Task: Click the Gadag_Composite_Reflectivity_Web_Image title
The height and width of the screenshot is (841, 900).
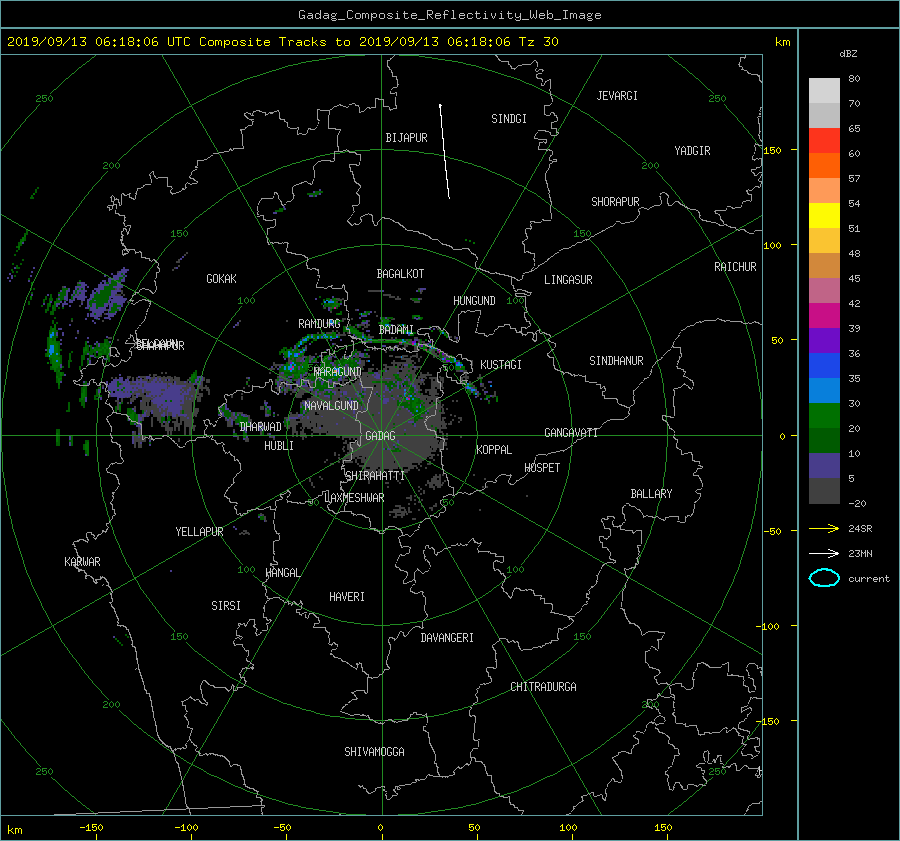Action: coord(449,15)
